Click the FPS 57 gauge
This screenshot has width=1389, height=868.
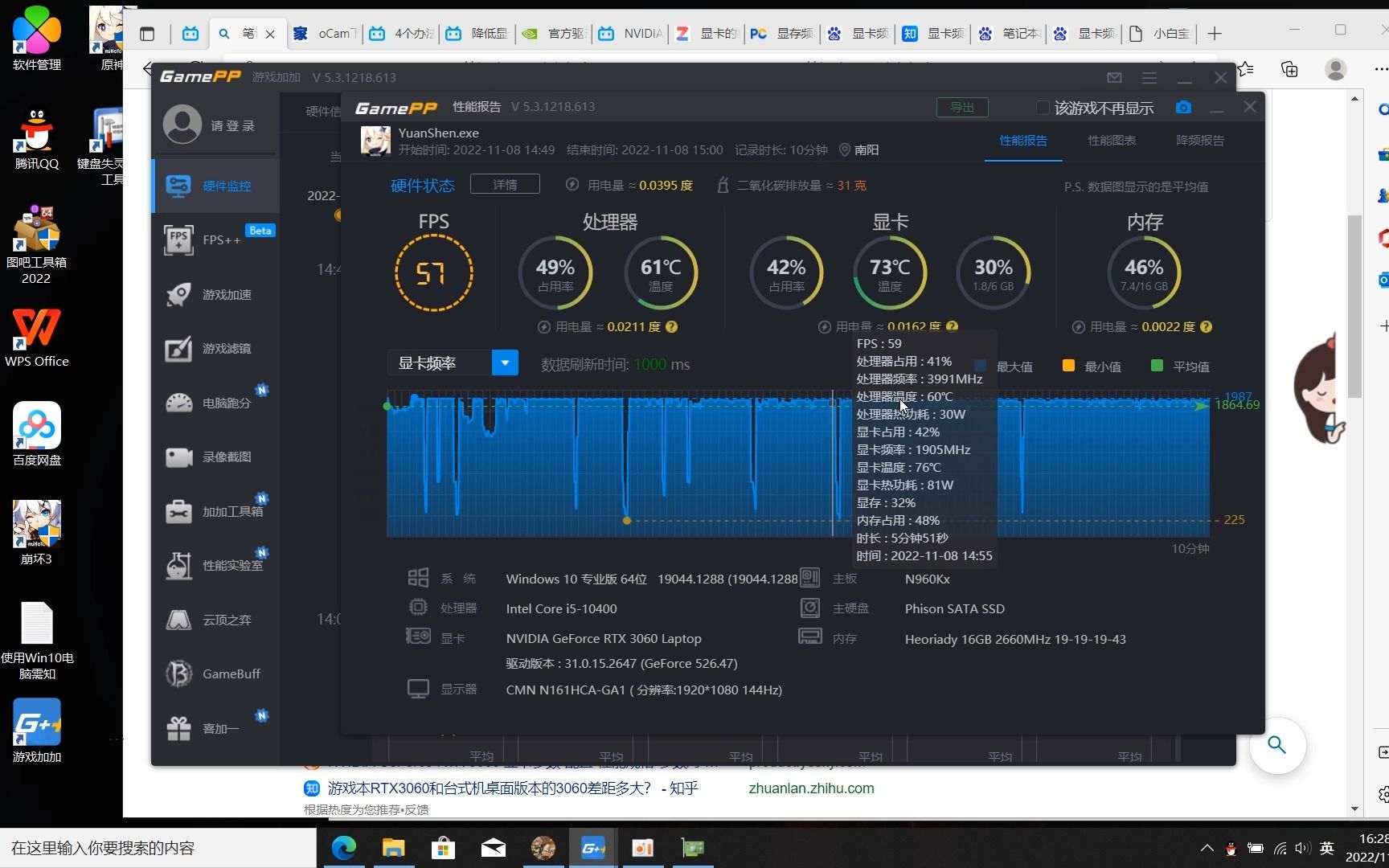[433, 273]
